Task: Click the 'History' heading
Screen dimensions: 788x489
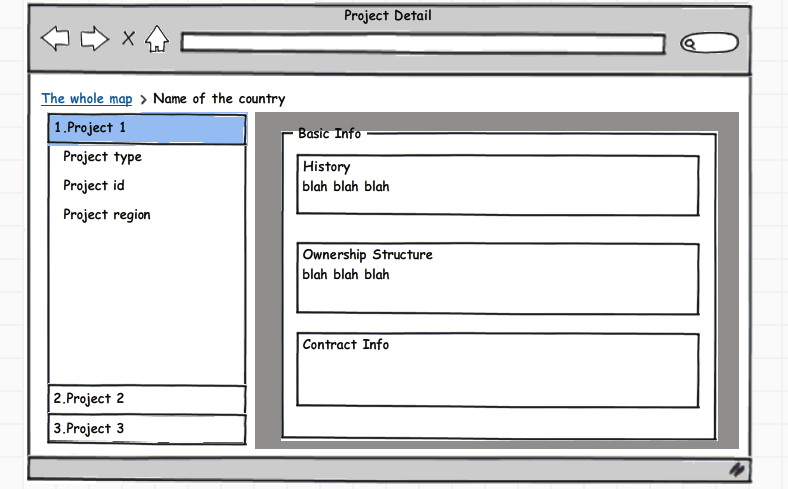Action: (x=327, y=167)
